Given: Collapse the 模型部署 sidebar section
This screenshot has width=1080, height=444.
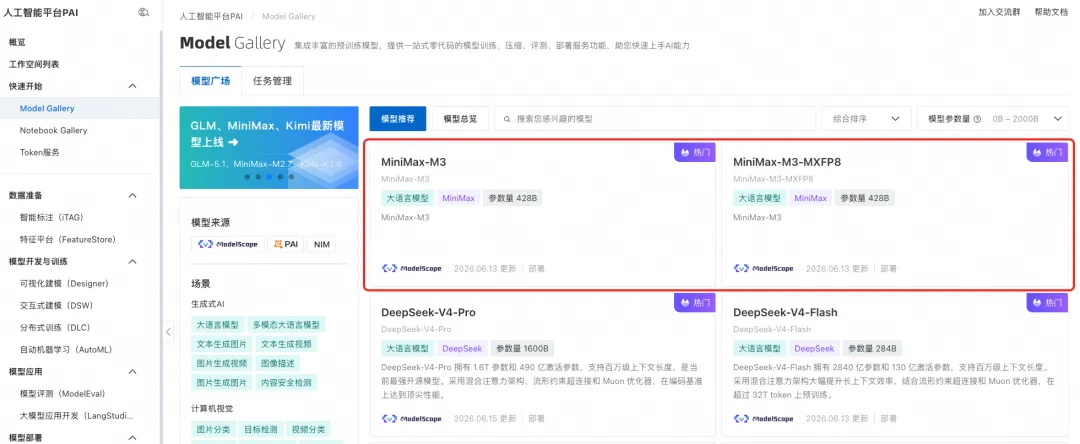Looking at the screenshot, I should click(133, 438).
